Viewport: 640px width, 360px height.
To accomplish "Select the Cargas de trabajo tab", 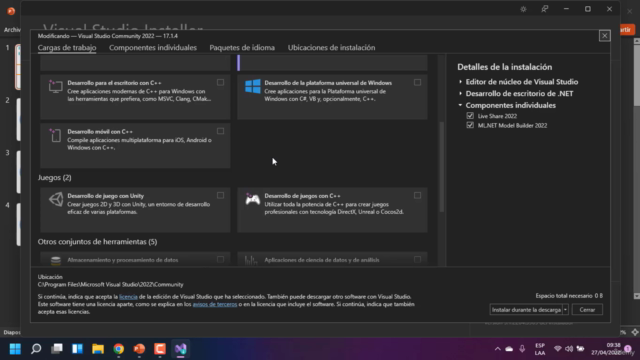I will 67,48.
